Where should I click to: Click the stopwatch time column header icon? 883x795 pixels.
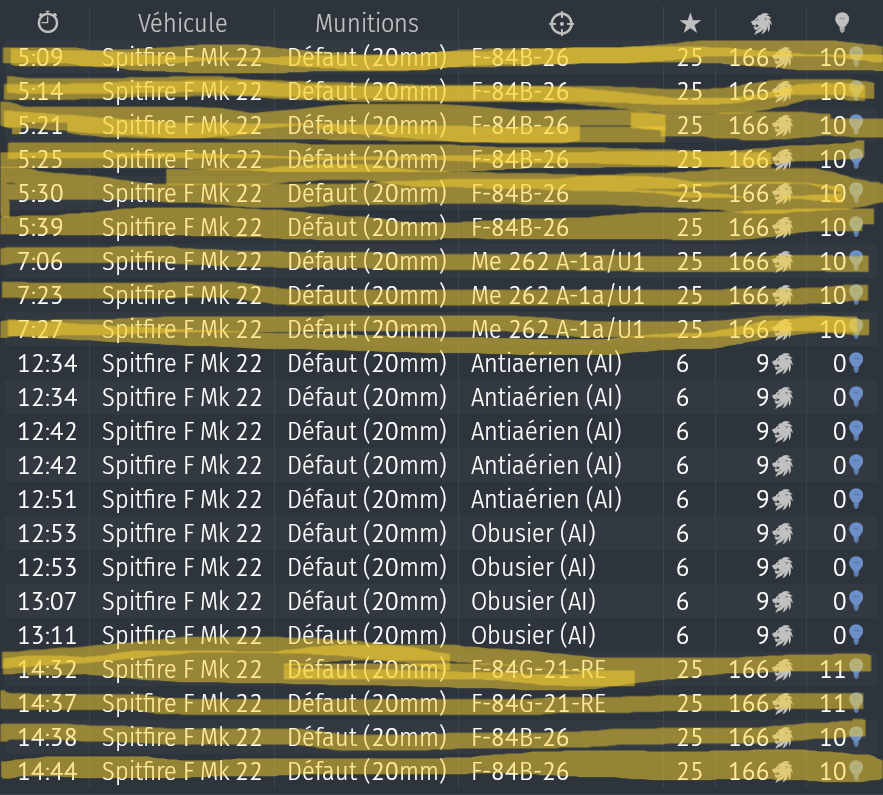coord(47,23)
